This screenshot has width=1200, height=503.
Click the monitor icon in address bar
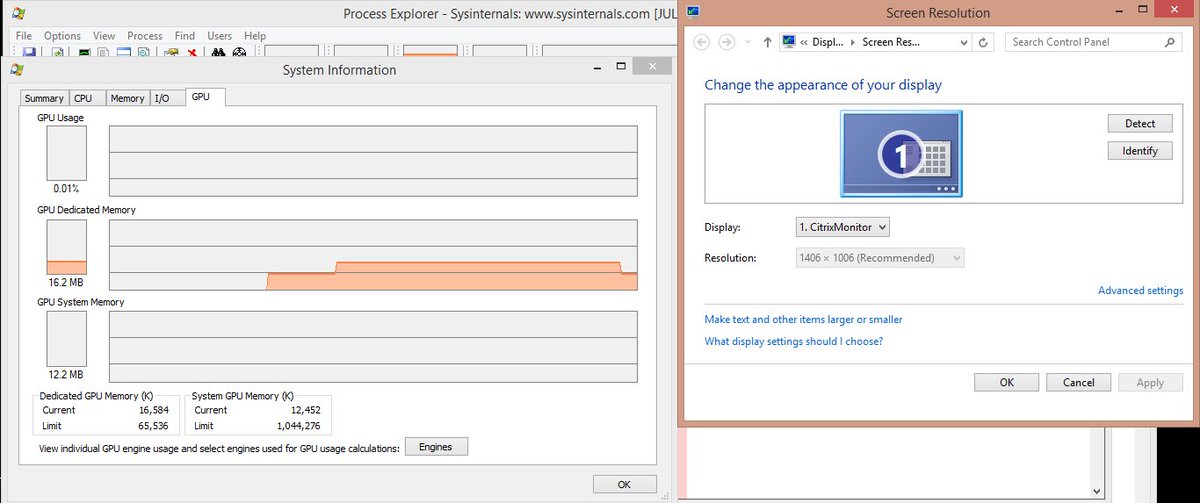click(x=789, y=42)
